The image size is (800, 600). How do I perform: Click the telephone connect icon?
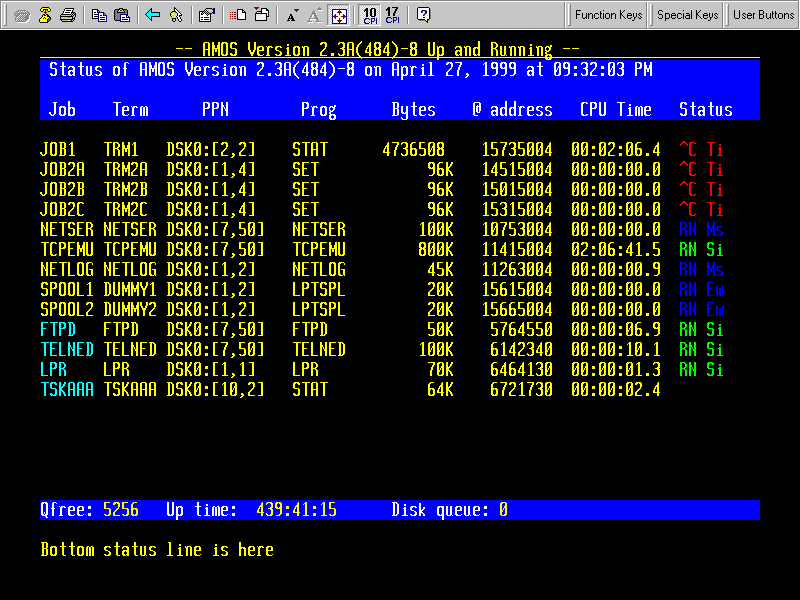tap(21, 15)
